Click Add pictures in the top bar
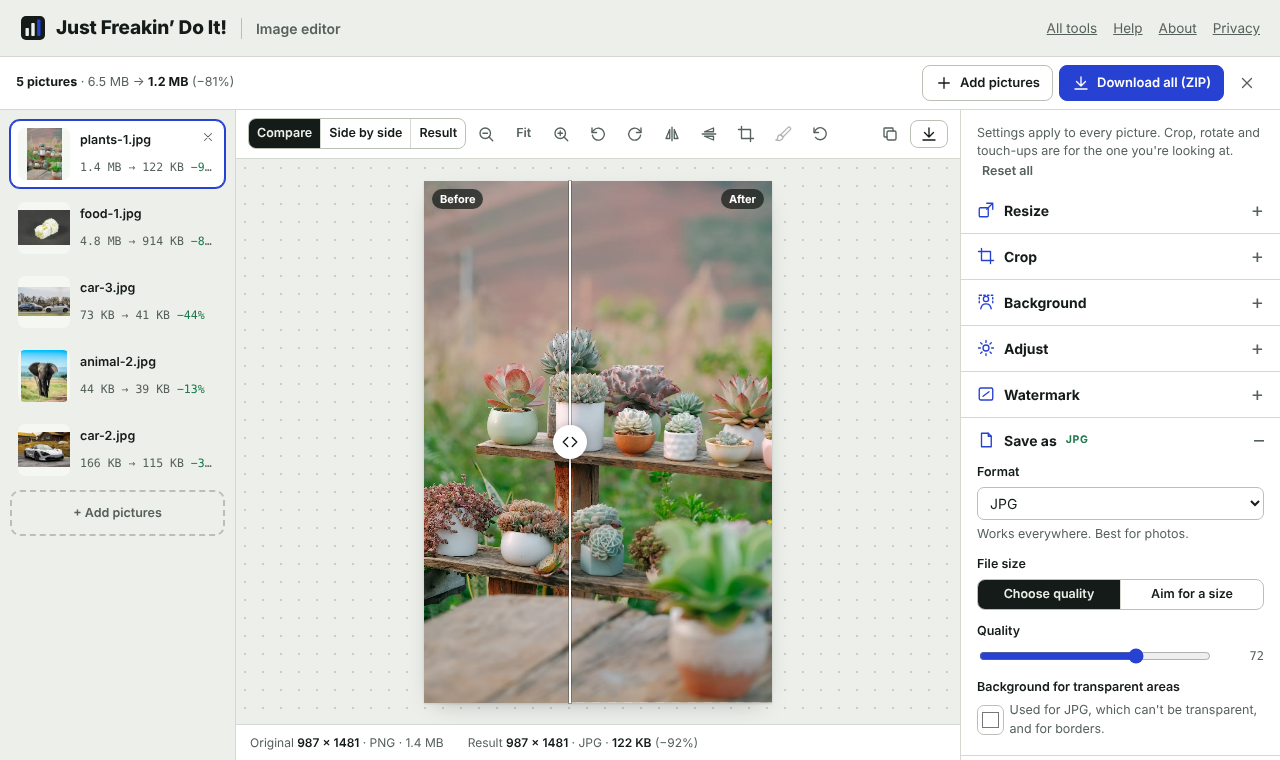This screenshot has height=760, width=1280. (987, 83)
